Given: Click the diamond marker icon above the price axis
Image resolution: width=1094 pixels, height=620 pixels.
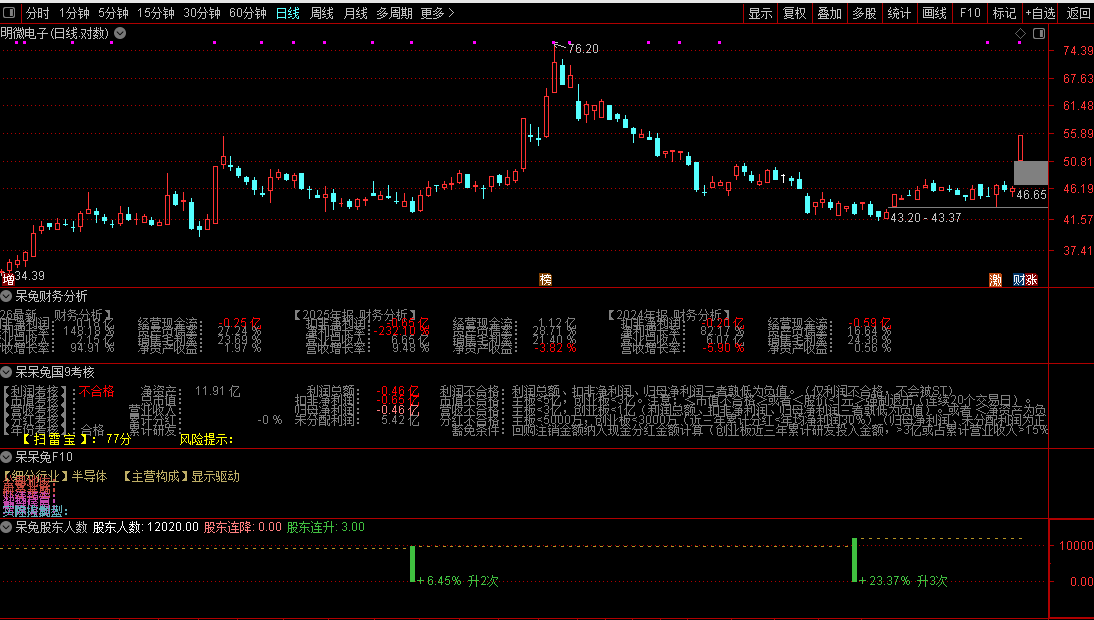Looking at the screenshot, I should pos(1021,33).
